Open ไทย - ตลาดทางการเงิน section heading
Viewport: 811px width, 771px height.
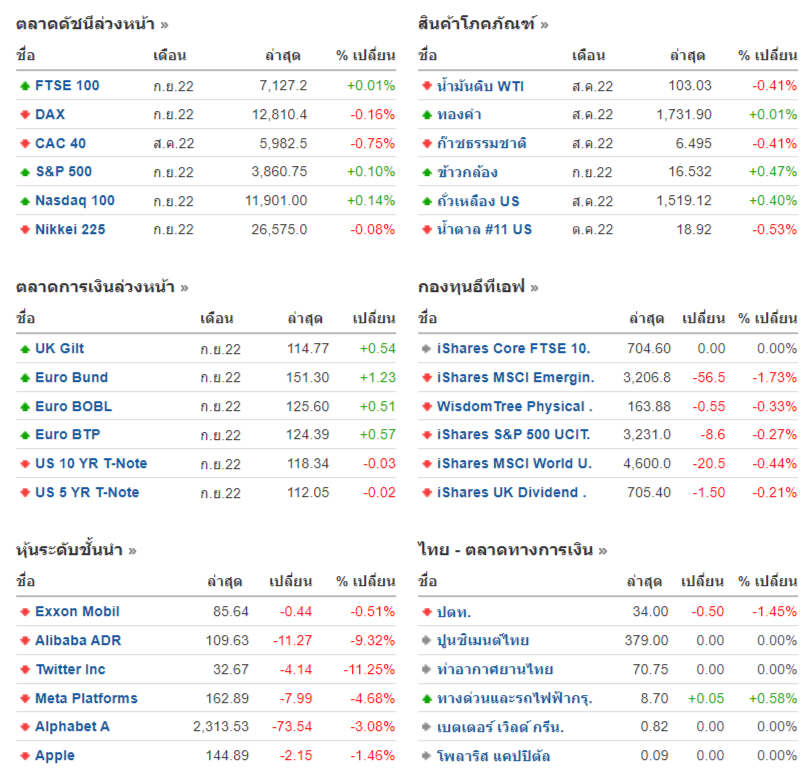tap(505, 549)
